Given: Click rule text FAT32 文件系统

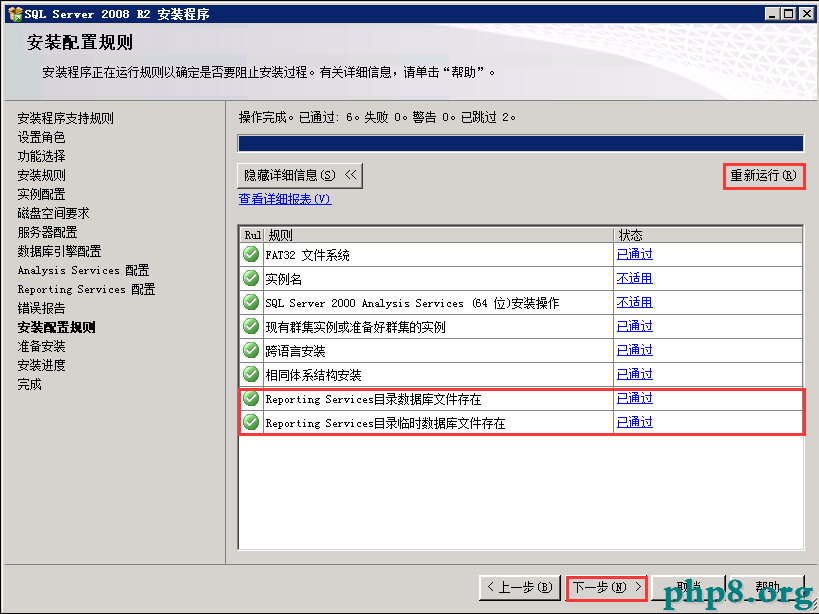Looking at the screenshot, I should pos(308,255).
